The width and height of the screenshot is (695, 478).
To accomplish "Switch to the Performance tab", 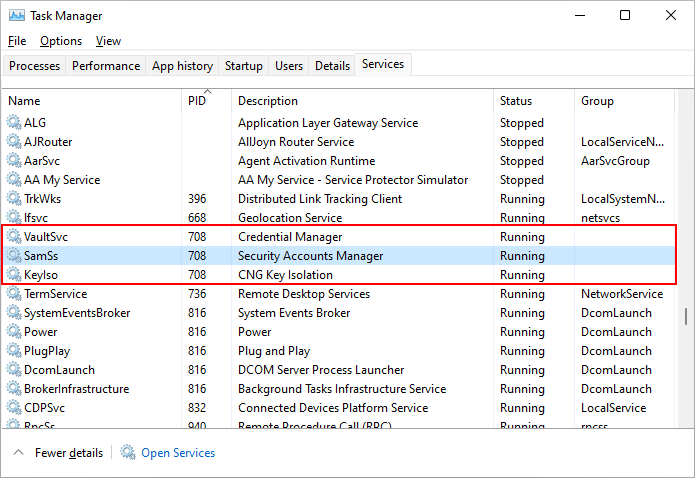I will click(x=106, y=66).
